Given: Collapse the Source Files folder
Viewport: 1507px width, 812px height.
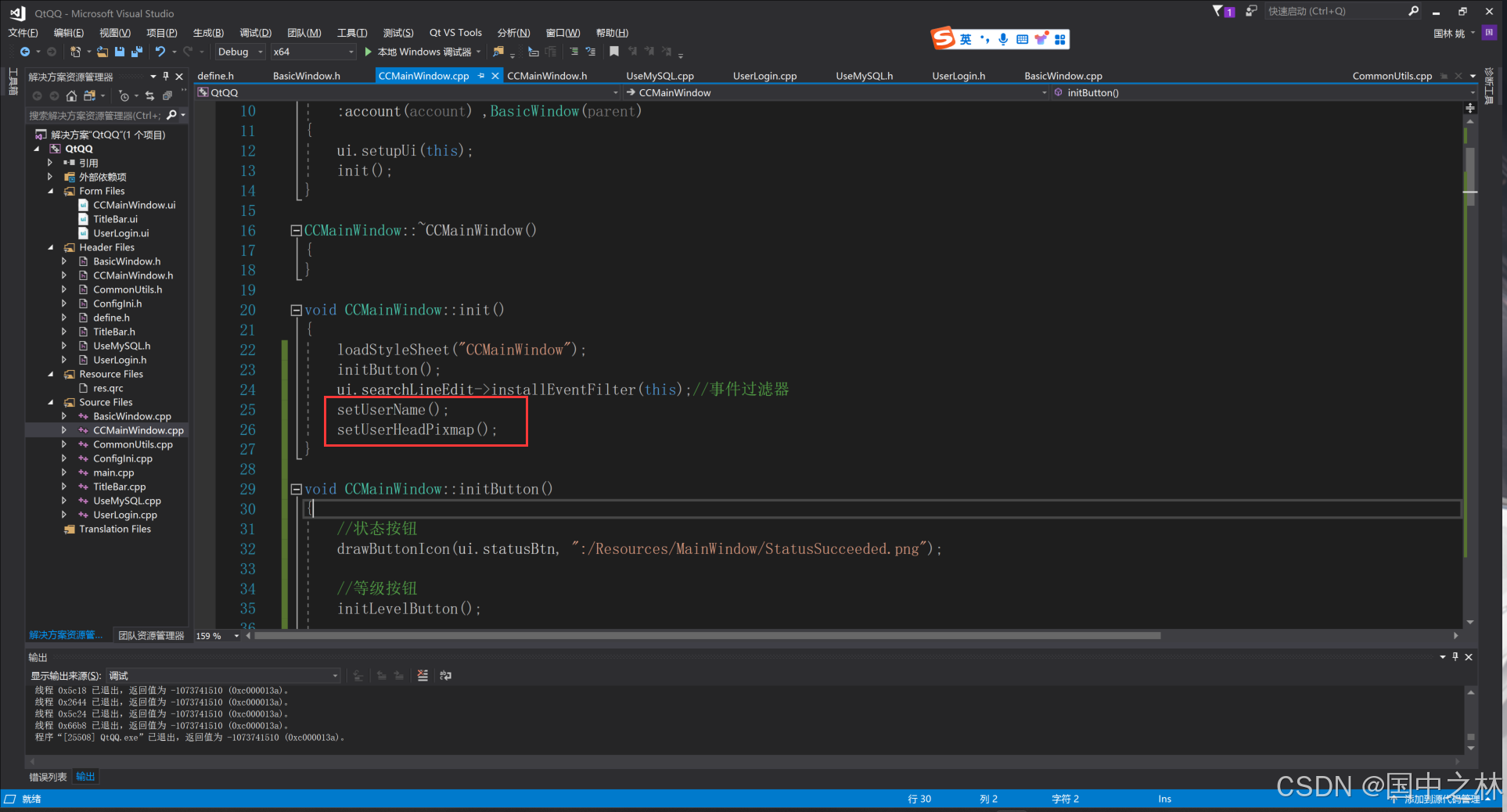Looking at the screenshot, I should [52, 402].
